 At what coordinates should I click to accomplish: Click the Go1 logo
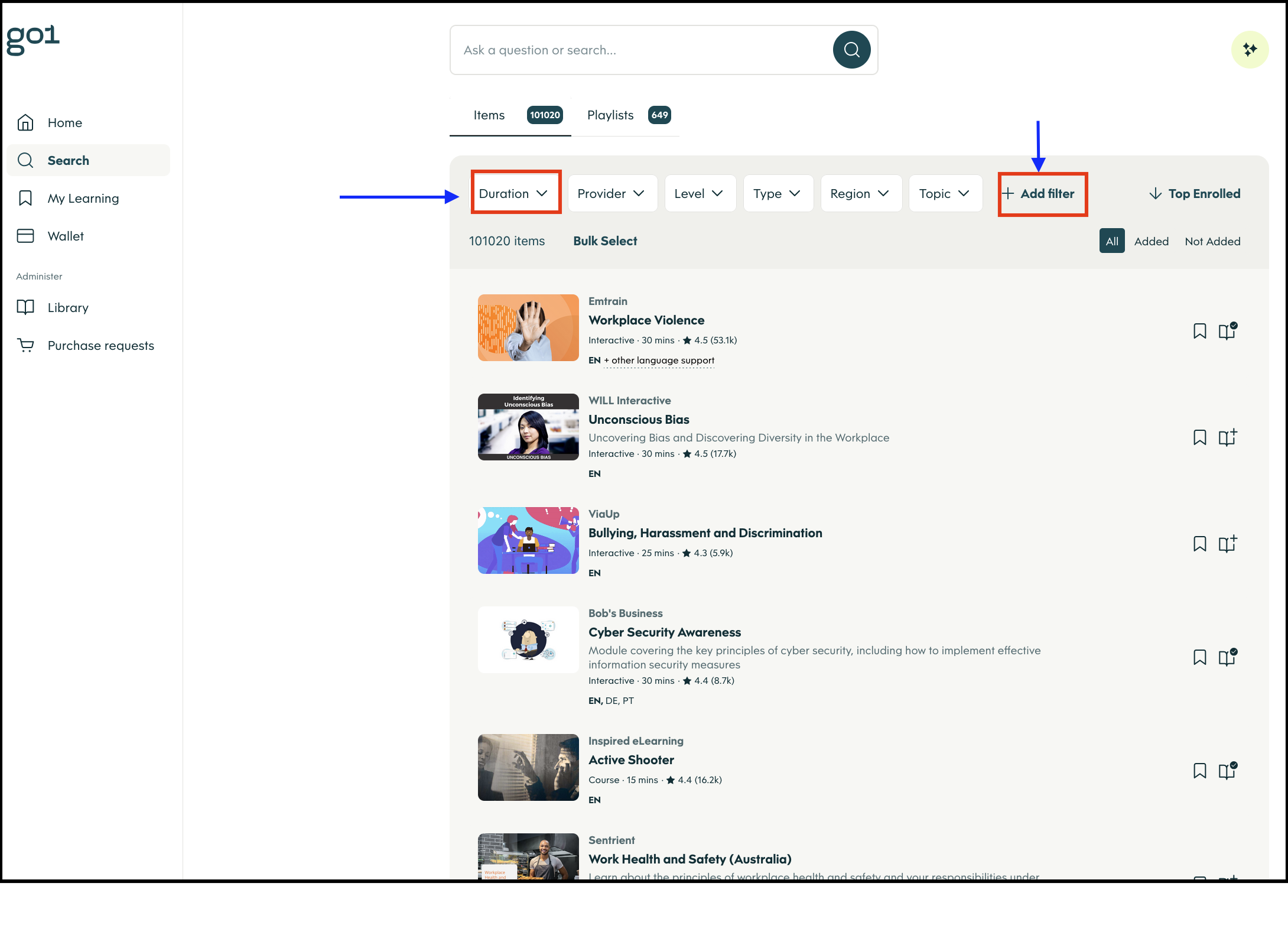[x=33, y=39]
